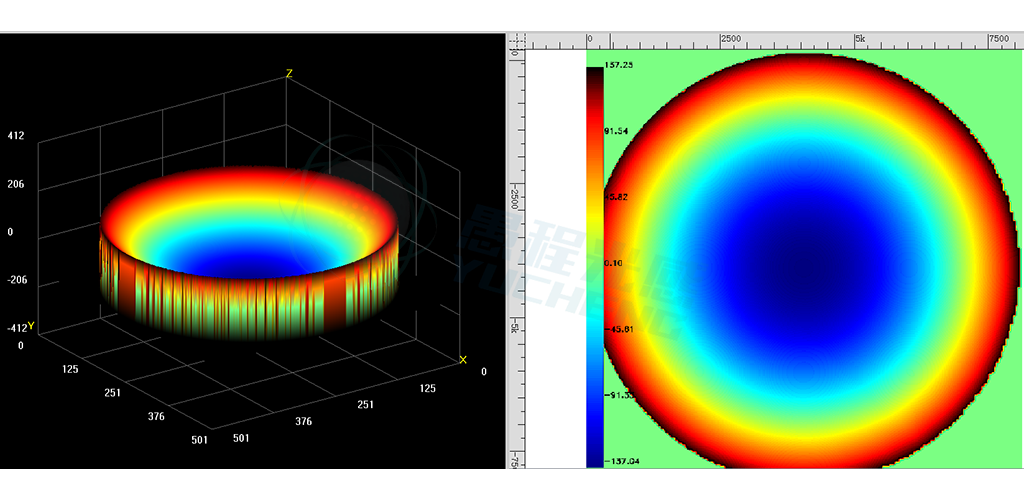Click the yellow Y axis label
This screenshot has width=1024, height=500.
[31, 326]
